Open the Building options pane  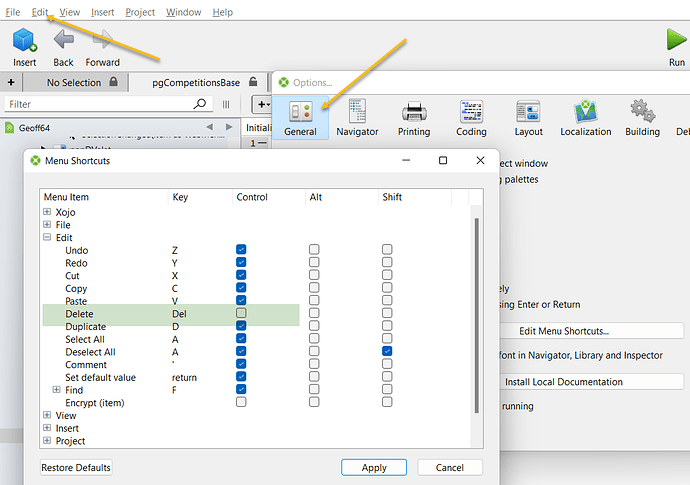[642, 118]
